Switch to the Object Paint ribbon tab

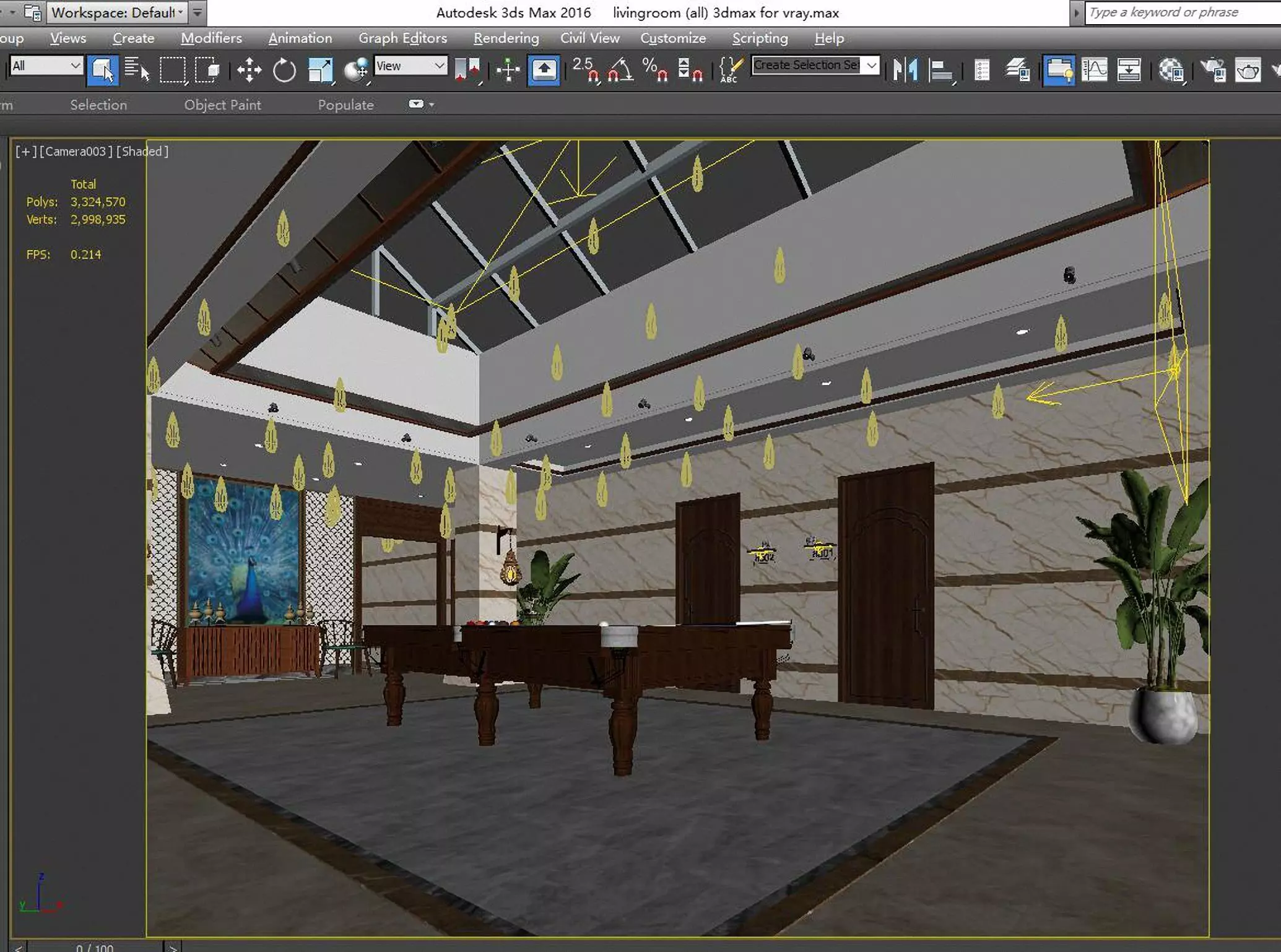tap(222, 105)
